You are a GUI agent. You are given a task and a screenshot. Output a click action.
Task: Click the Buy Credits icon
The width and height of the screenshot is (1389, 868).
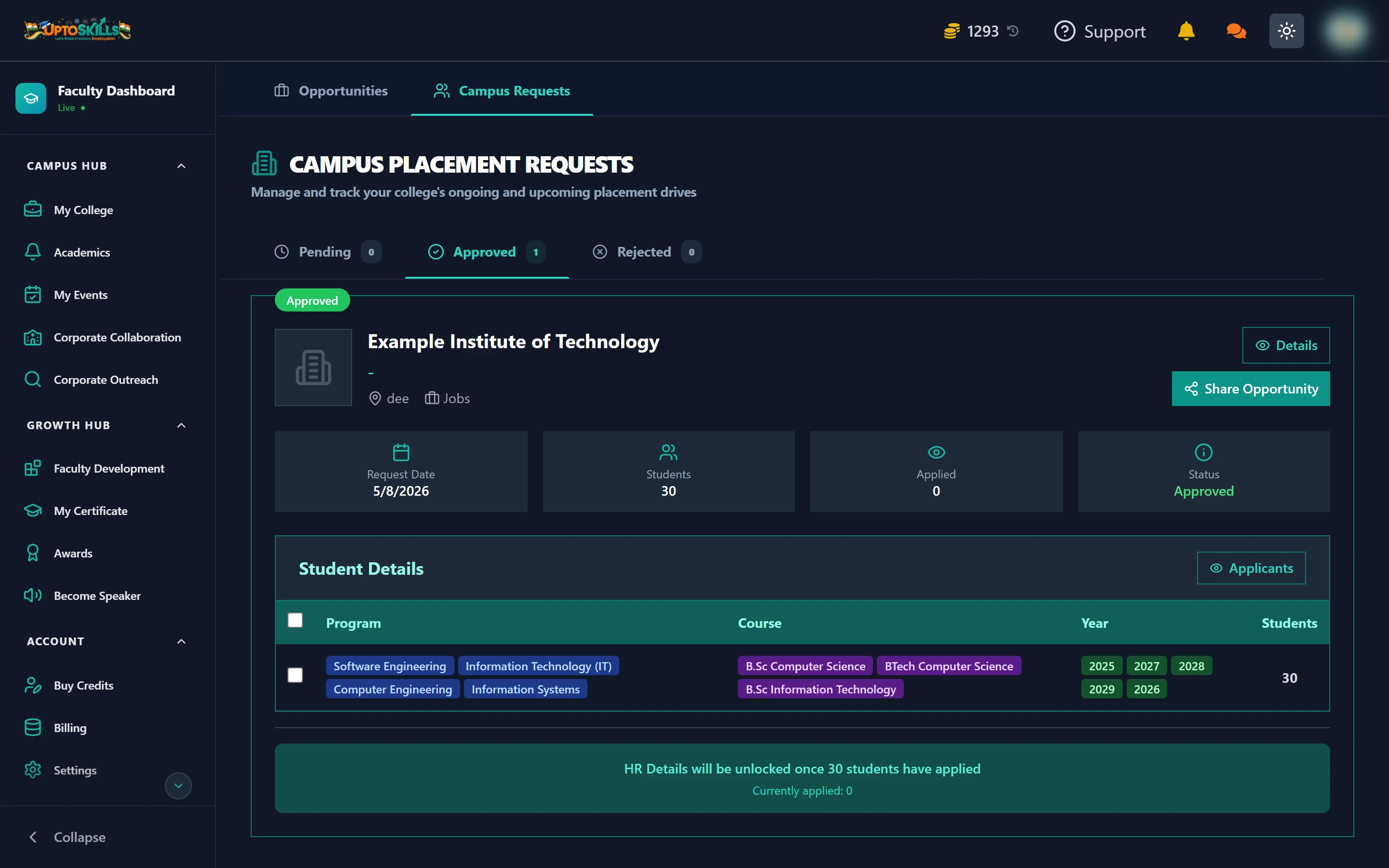click(x=33, y=685)
